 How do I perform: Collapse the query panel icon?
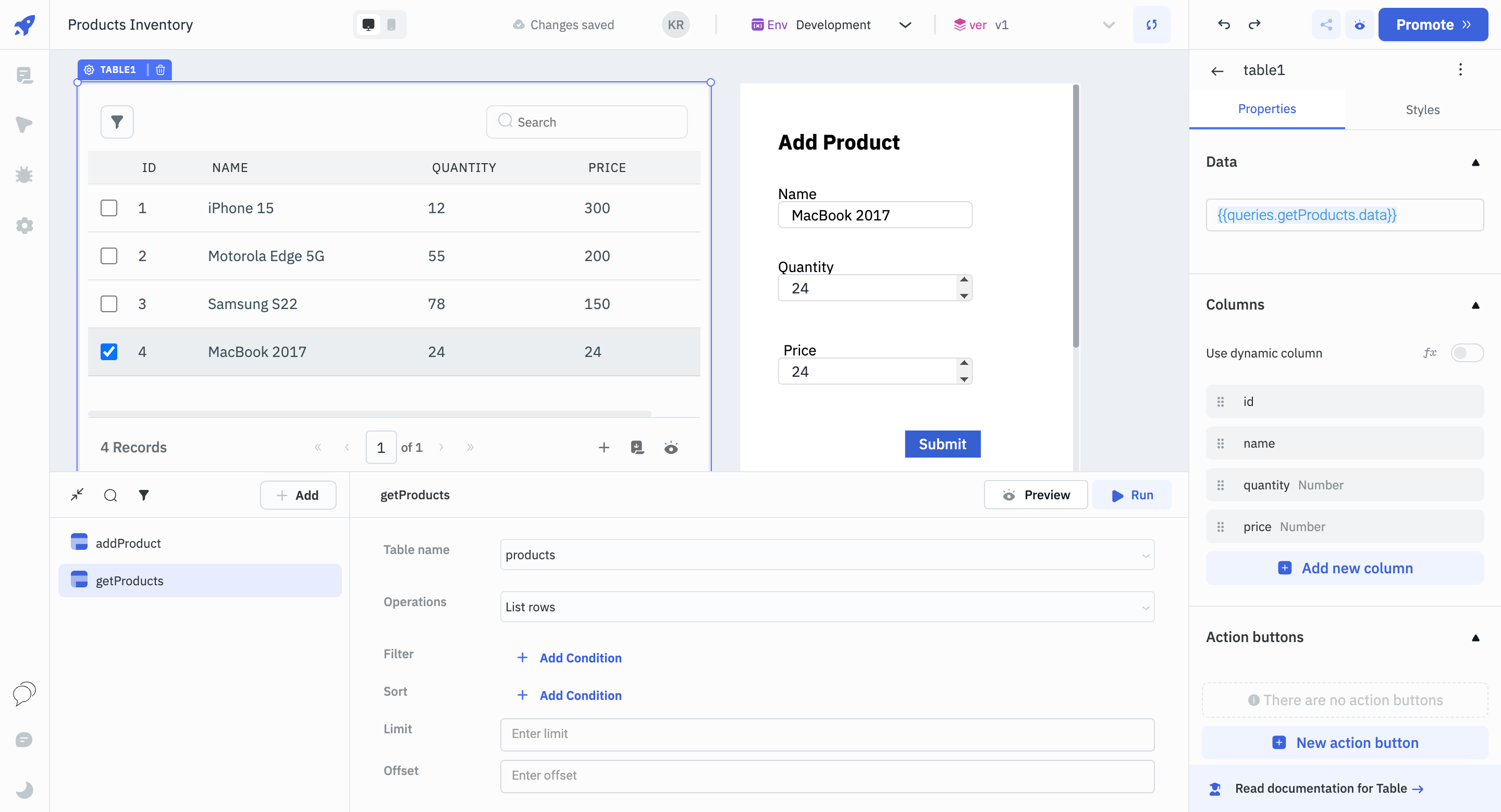tap(77, 495)
